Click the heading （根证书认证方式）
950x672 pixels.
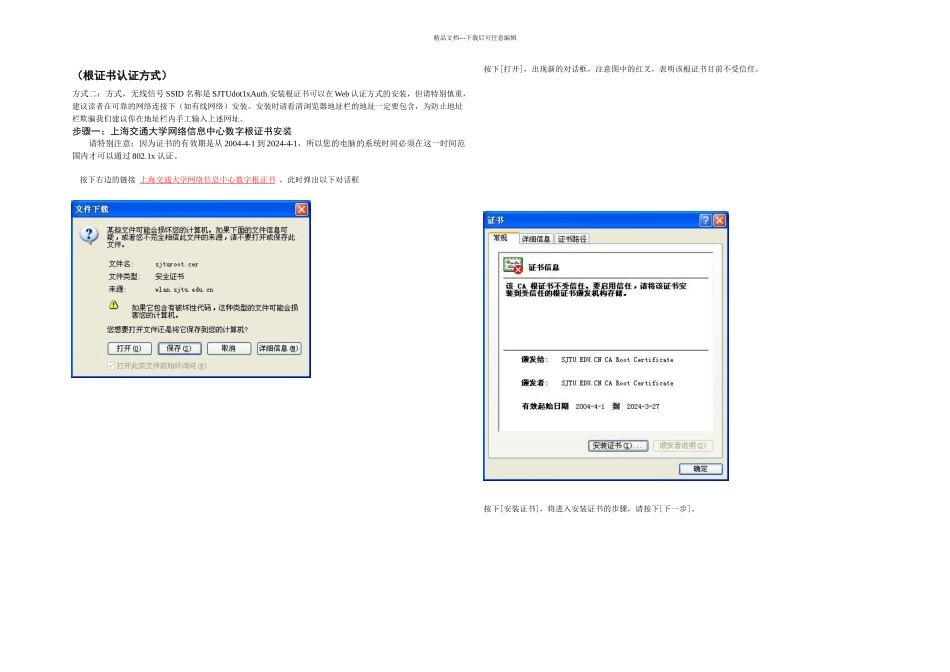coord(121,75)
